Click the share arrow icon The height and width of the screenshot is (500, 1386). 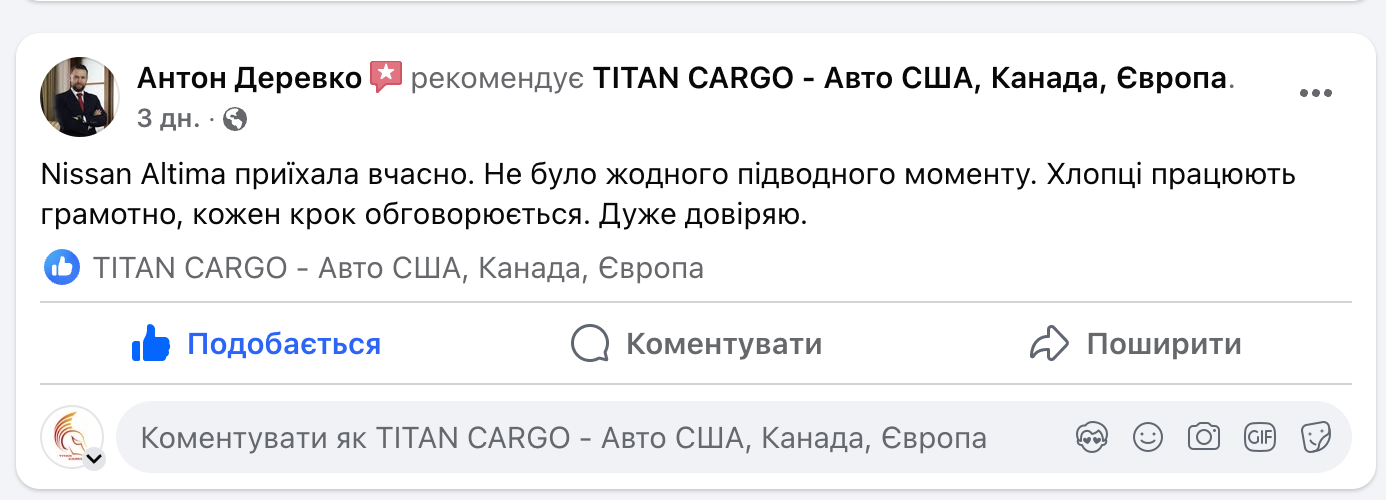click(x=1049, y=345)
